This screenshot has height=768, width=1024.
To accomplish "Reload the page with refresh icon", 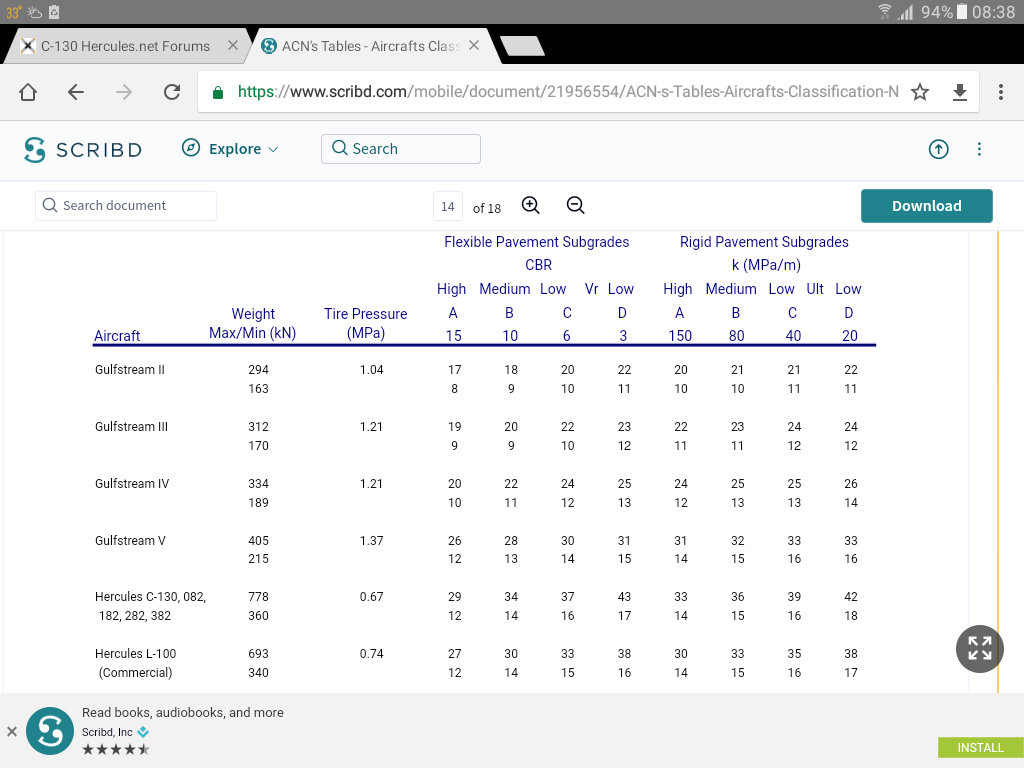I will (172, 92).
